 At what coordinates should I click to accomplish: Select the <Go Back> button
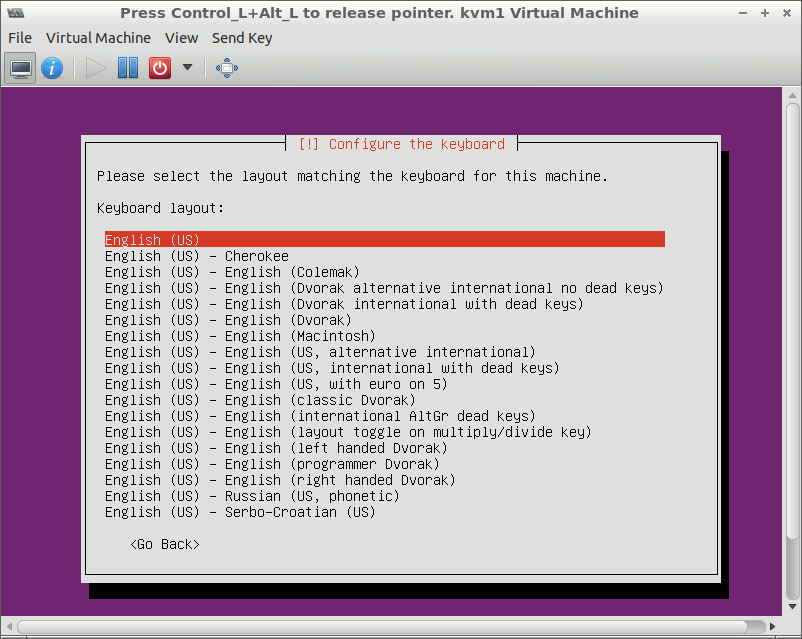(164, 544)
